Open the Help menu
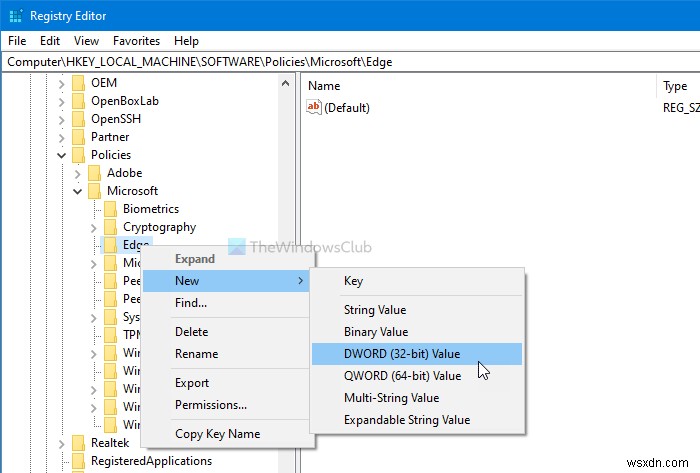Image resolution: width=700 pixels, height=473 pixels. click(186, 41)
